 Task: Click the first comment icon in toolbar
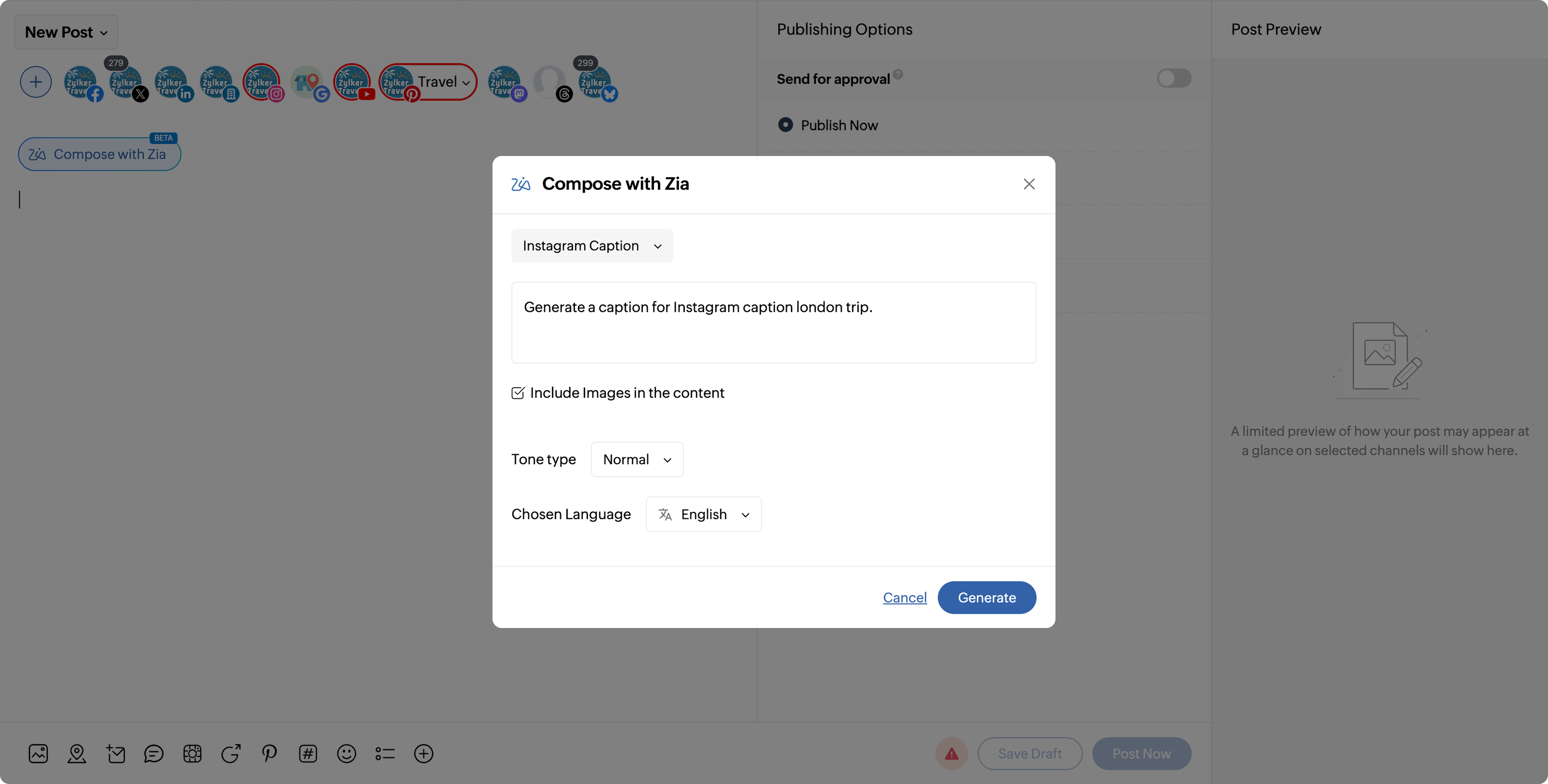point(154,753)
